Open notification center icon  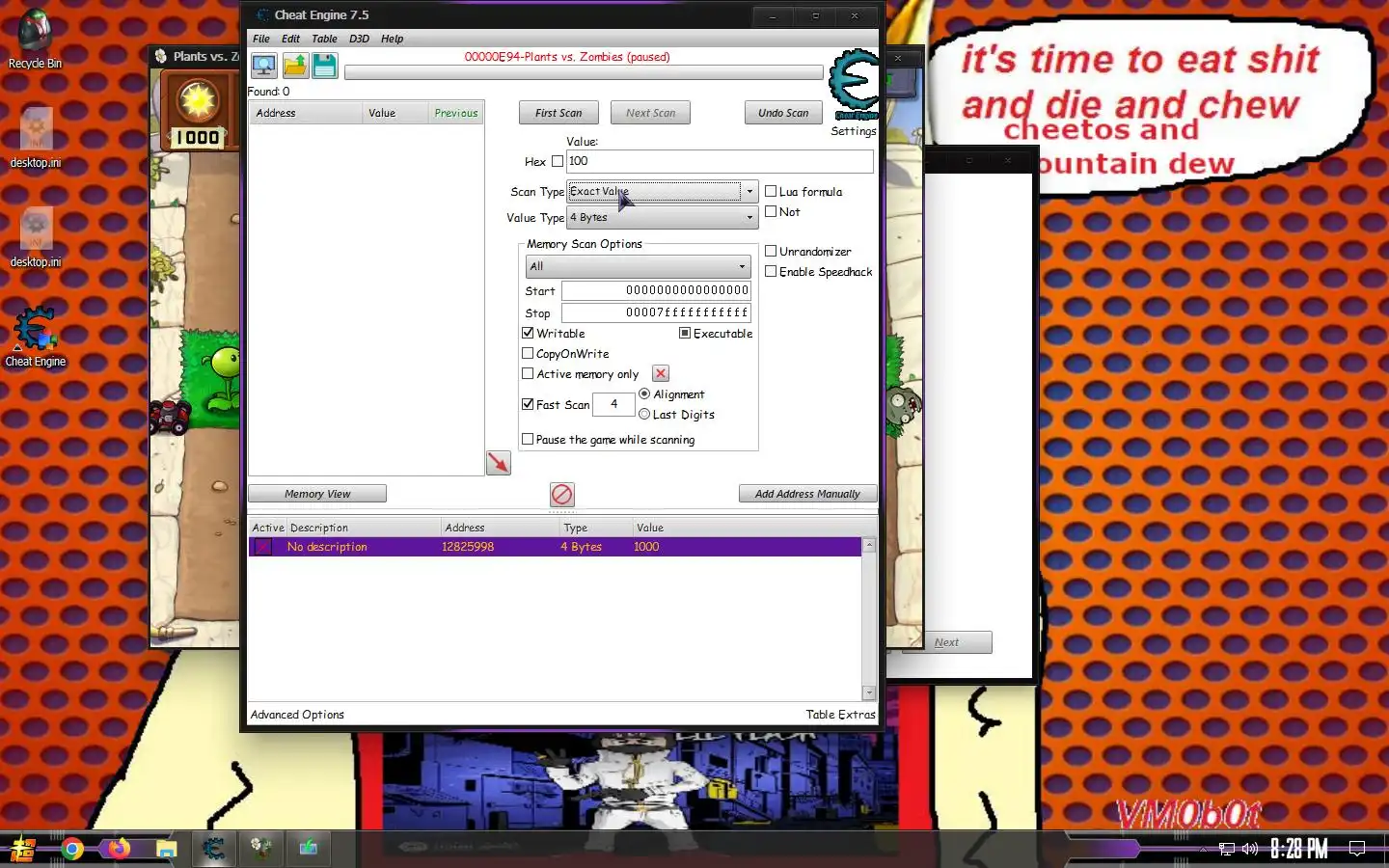[x=1357, y=849]
